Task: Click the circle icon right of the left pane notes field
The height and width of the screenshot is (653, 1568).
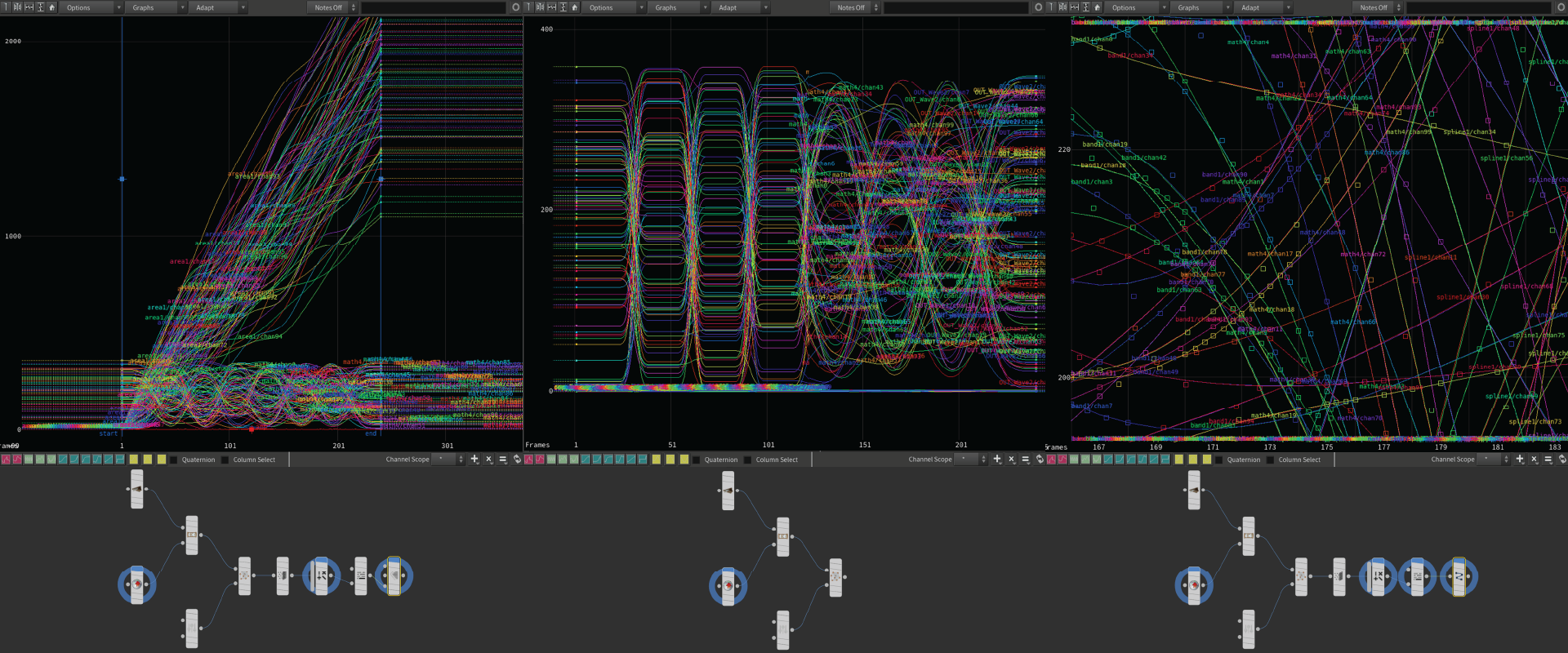Action: pyautogui.click(x=515, y=7)
